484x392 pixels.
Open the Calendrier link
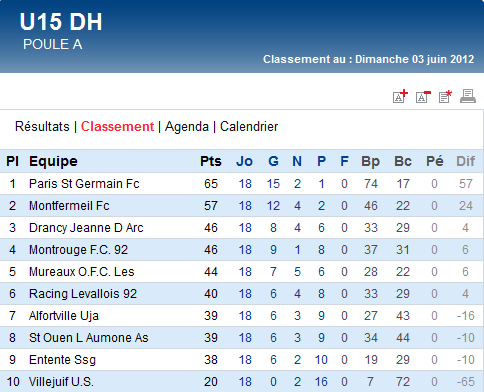(249, 127)
